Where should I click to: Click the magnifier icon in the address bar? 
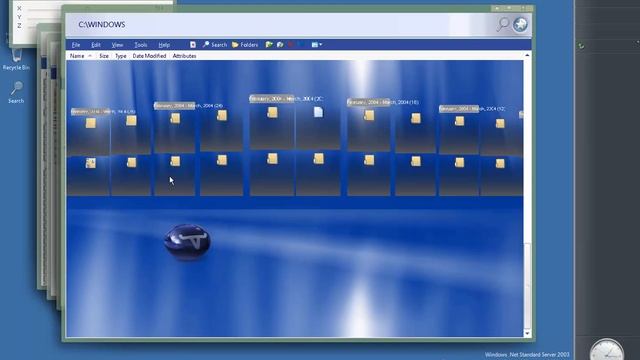[503, 24]
